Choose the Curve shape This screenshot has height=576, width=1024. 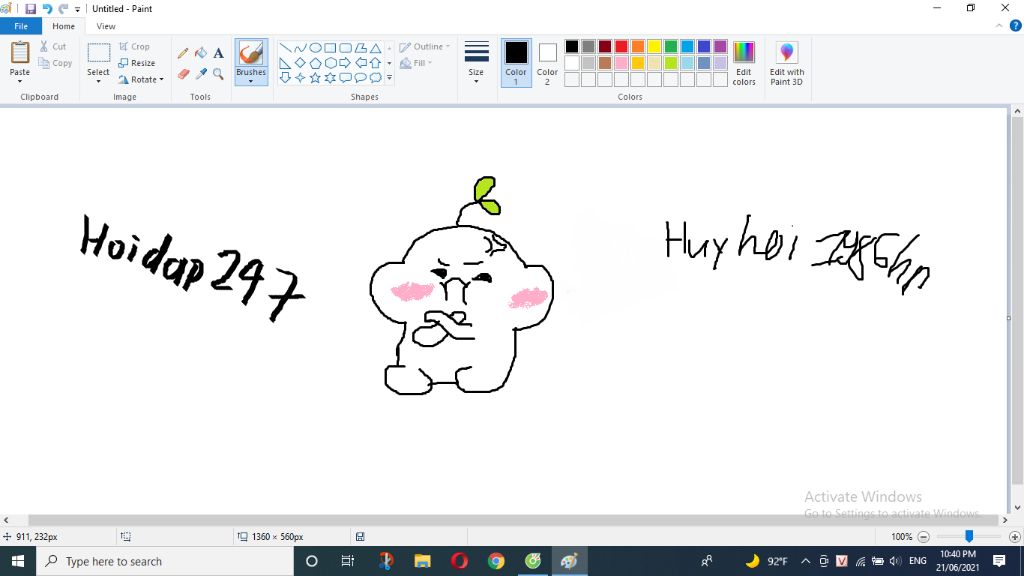click(300, 48)
